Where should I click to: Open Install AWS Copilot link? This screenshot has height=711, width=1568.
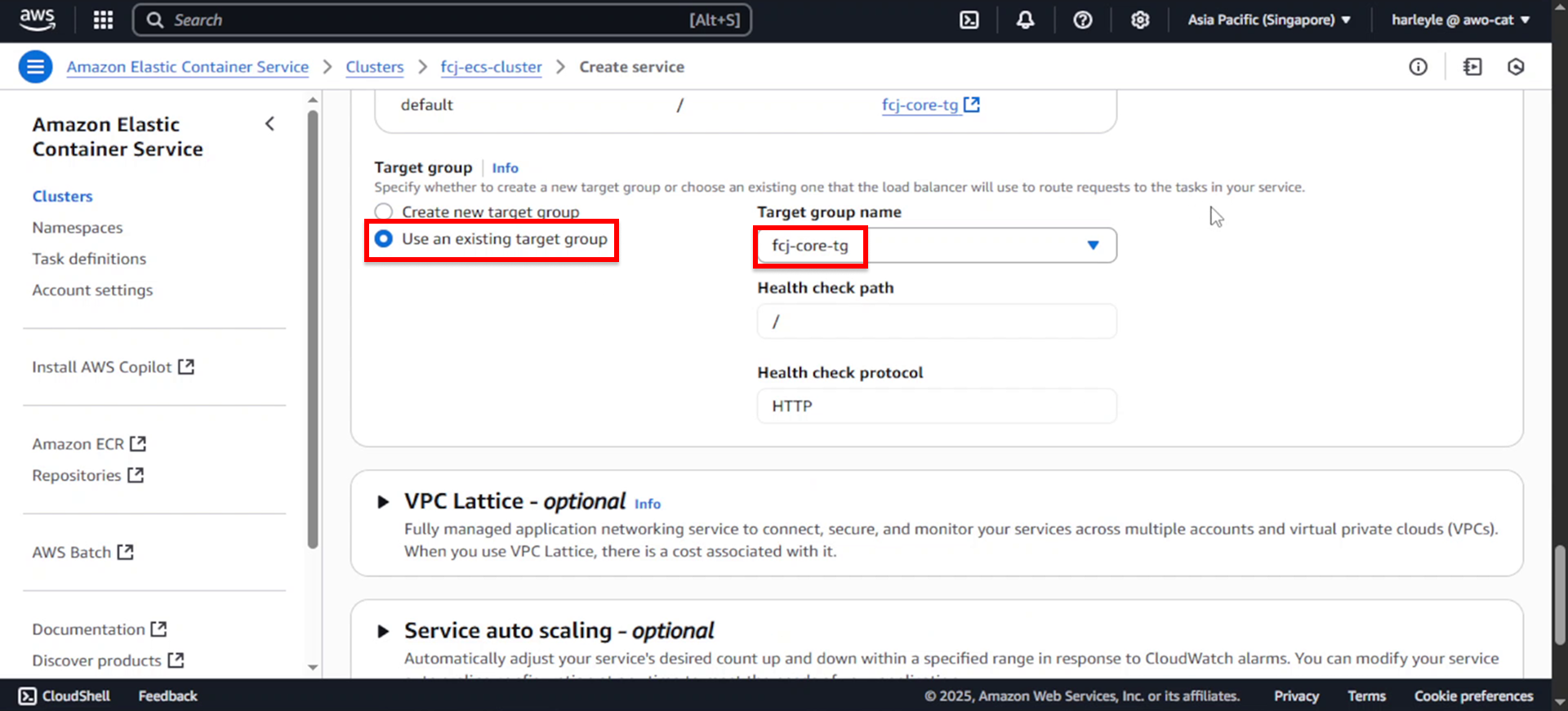coord(102,367)
